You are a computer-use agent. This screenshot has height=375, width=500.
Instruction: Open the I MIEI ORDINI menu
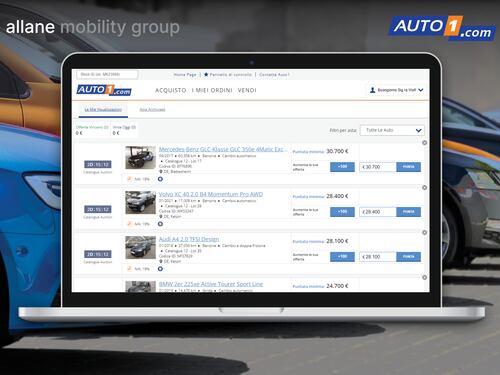(x=212, y=90)
